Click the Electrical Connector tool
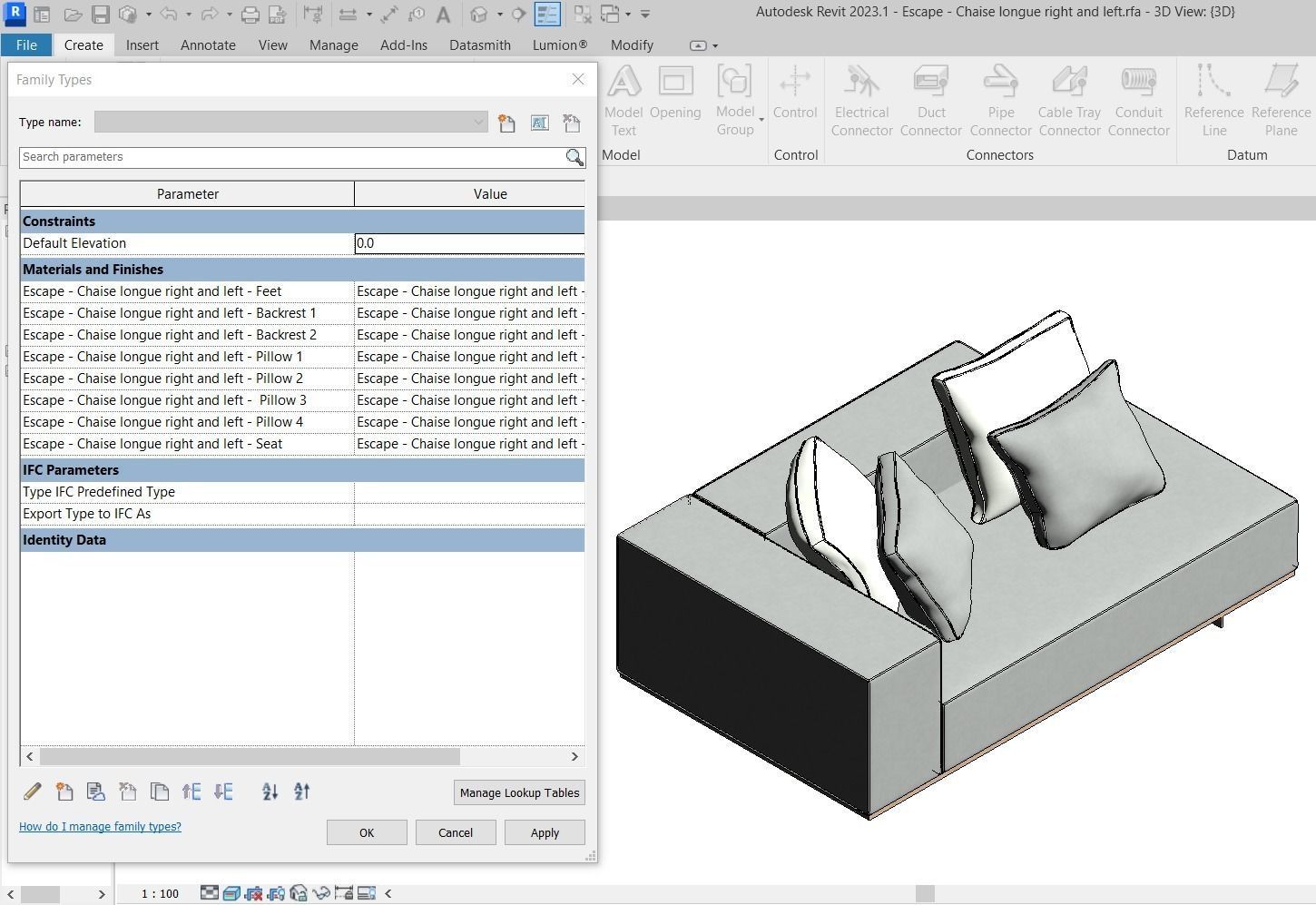1316x905 pixels. pos(862,101)
